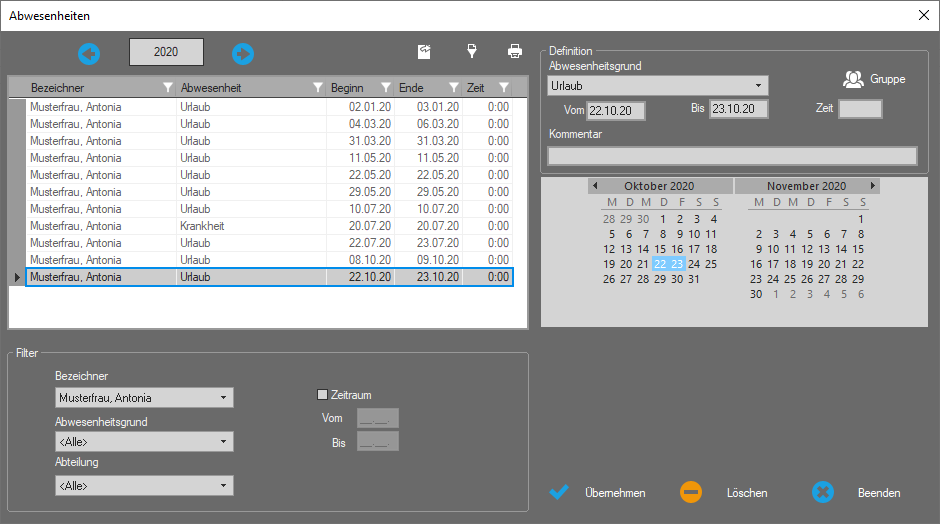
Task: Filter the Bezeichner column
Action: [168, 88]
